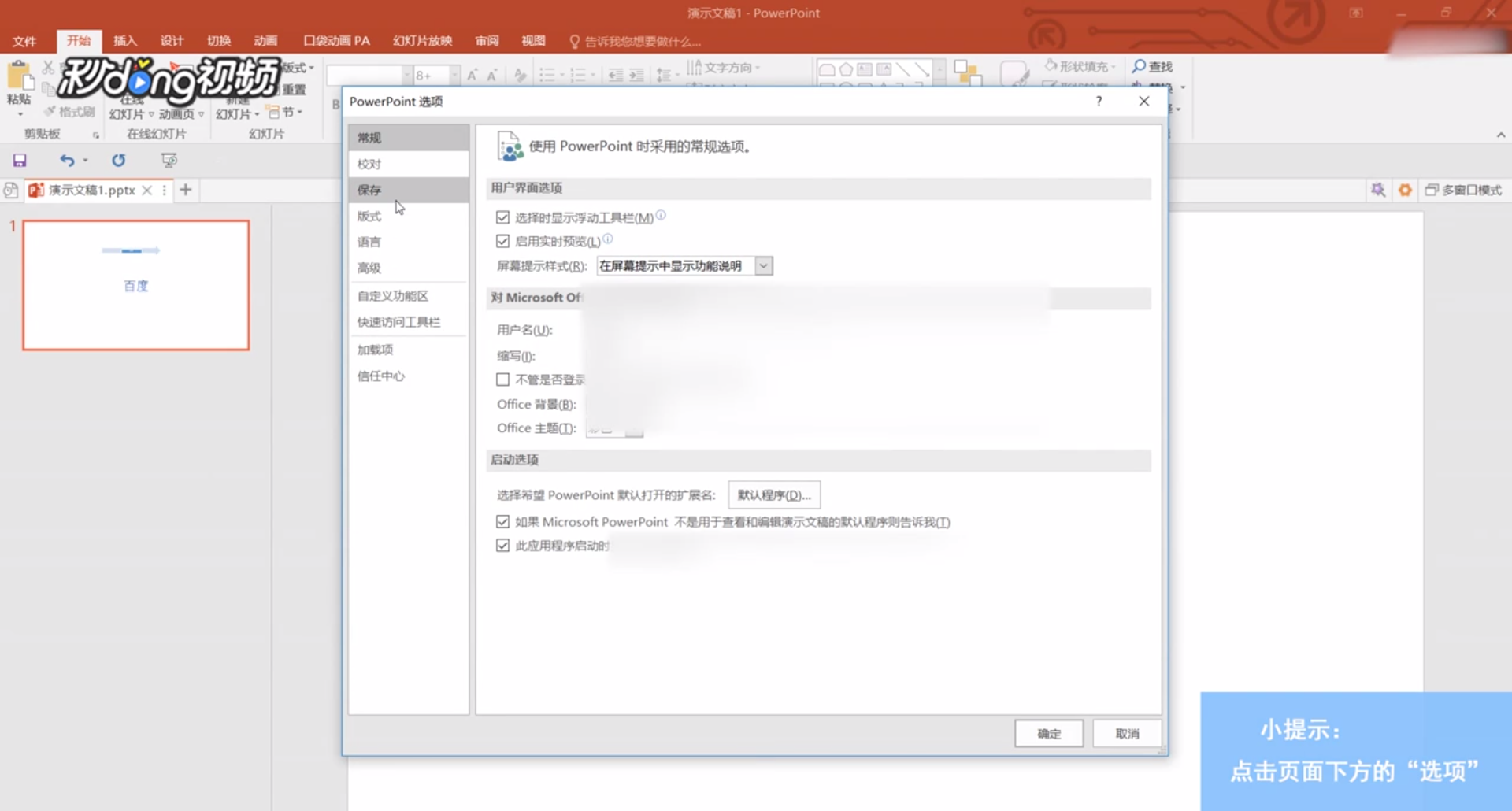Click the orange gear settings icon
Screen dimensions: 1512x811
point(1405,190)
